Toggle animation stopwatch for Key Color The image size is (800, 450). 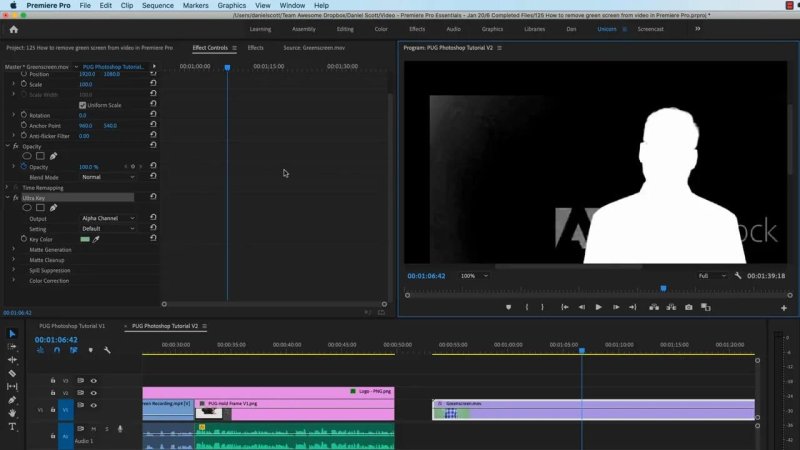(23, 239)
